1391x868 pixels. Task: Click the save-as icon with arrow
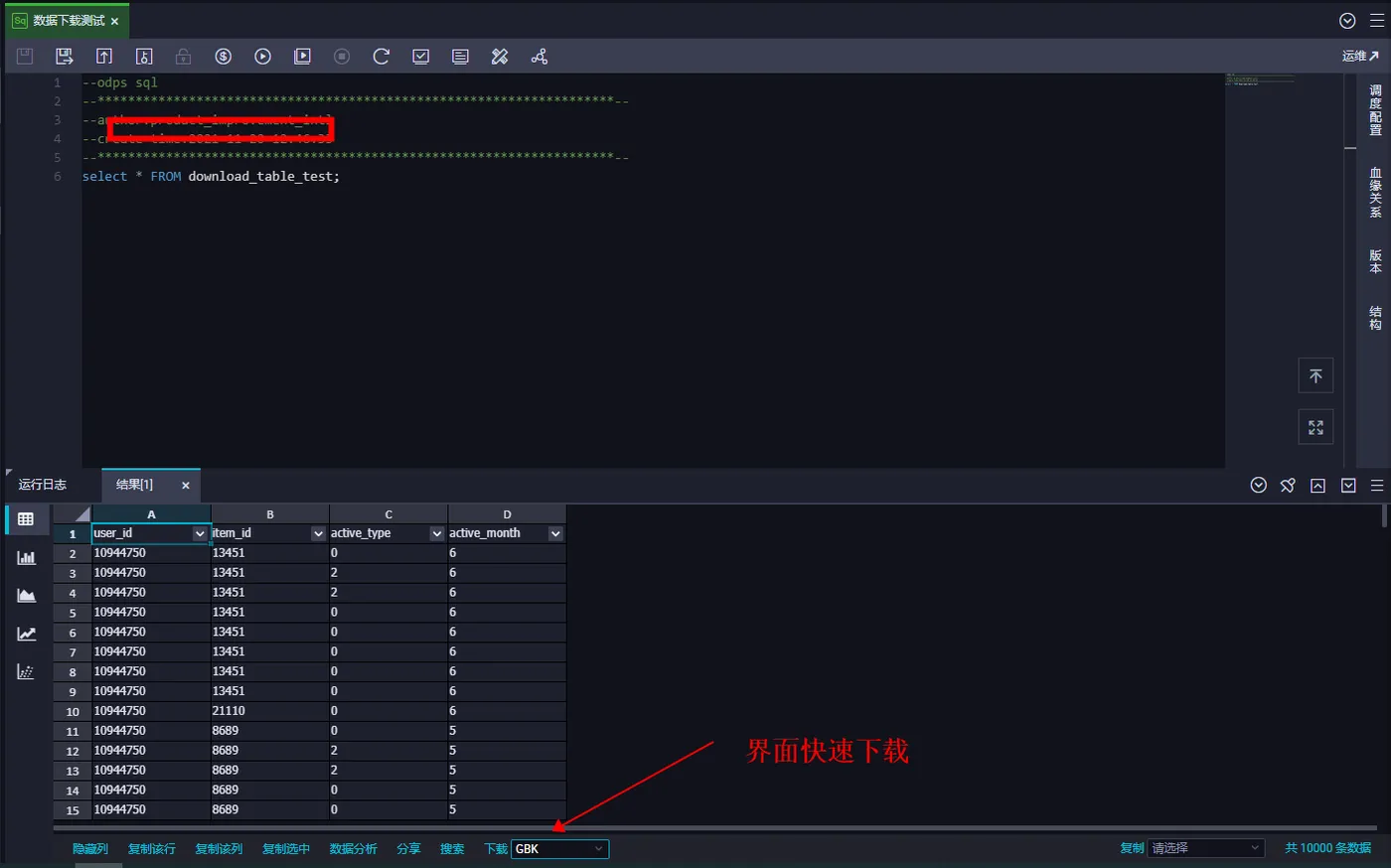tap(65, 57)
